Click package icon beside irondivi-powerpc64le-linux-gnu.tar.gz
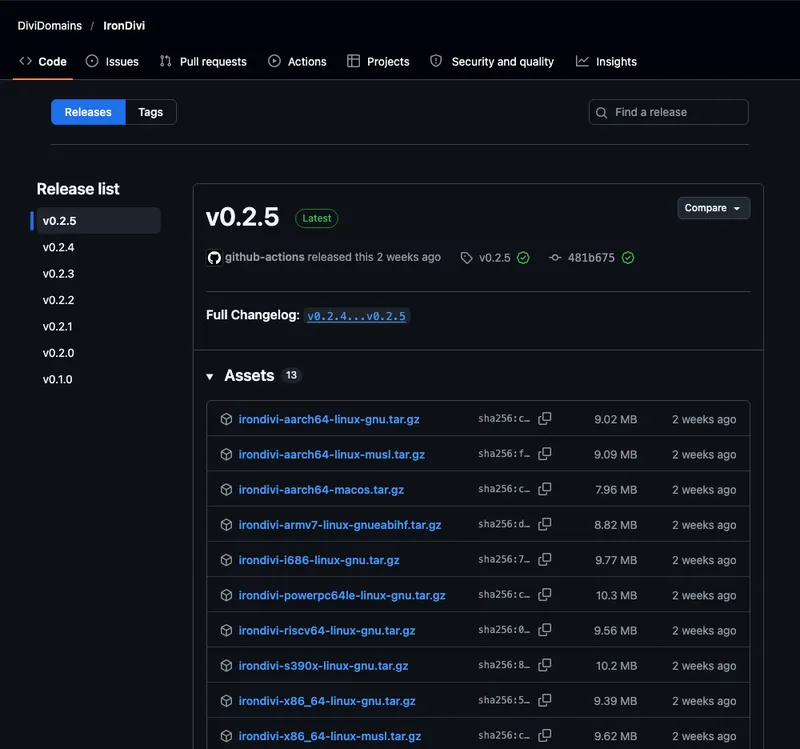 tap(226, 595)
